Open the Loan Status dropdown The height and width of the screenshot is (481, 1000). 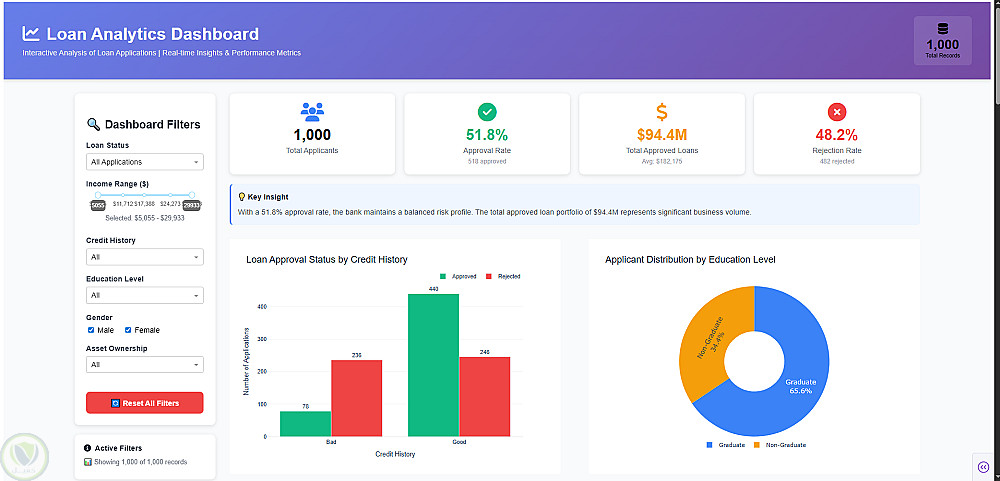point(145,162)
